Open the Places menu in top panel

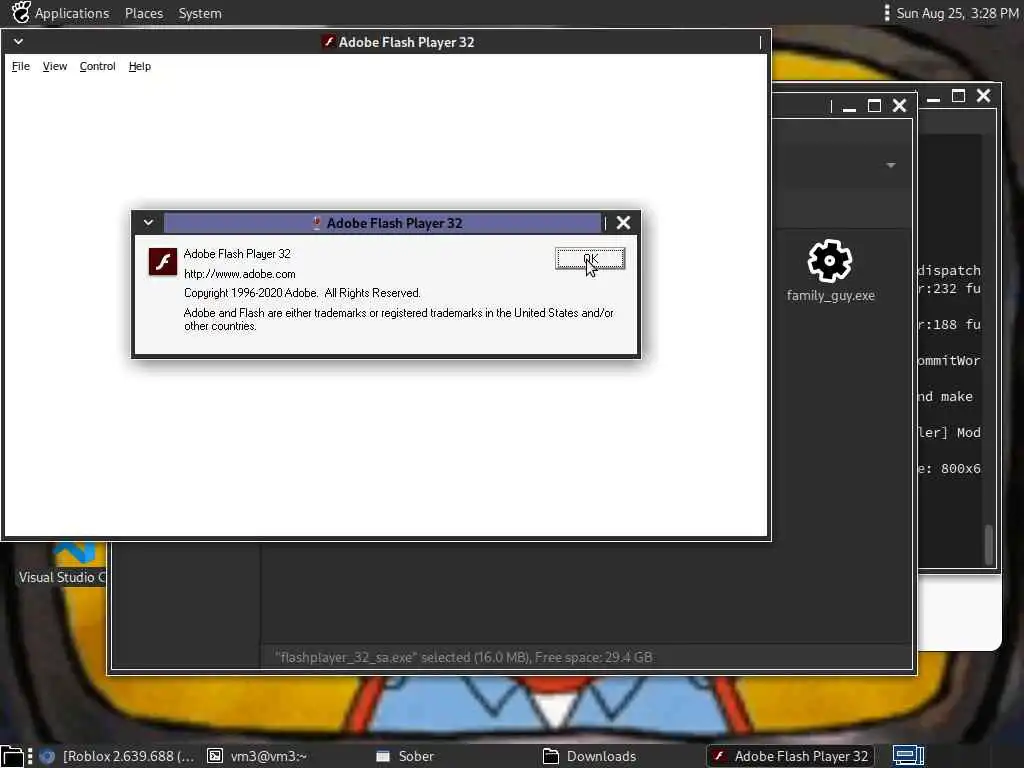(x=144, y=13)
